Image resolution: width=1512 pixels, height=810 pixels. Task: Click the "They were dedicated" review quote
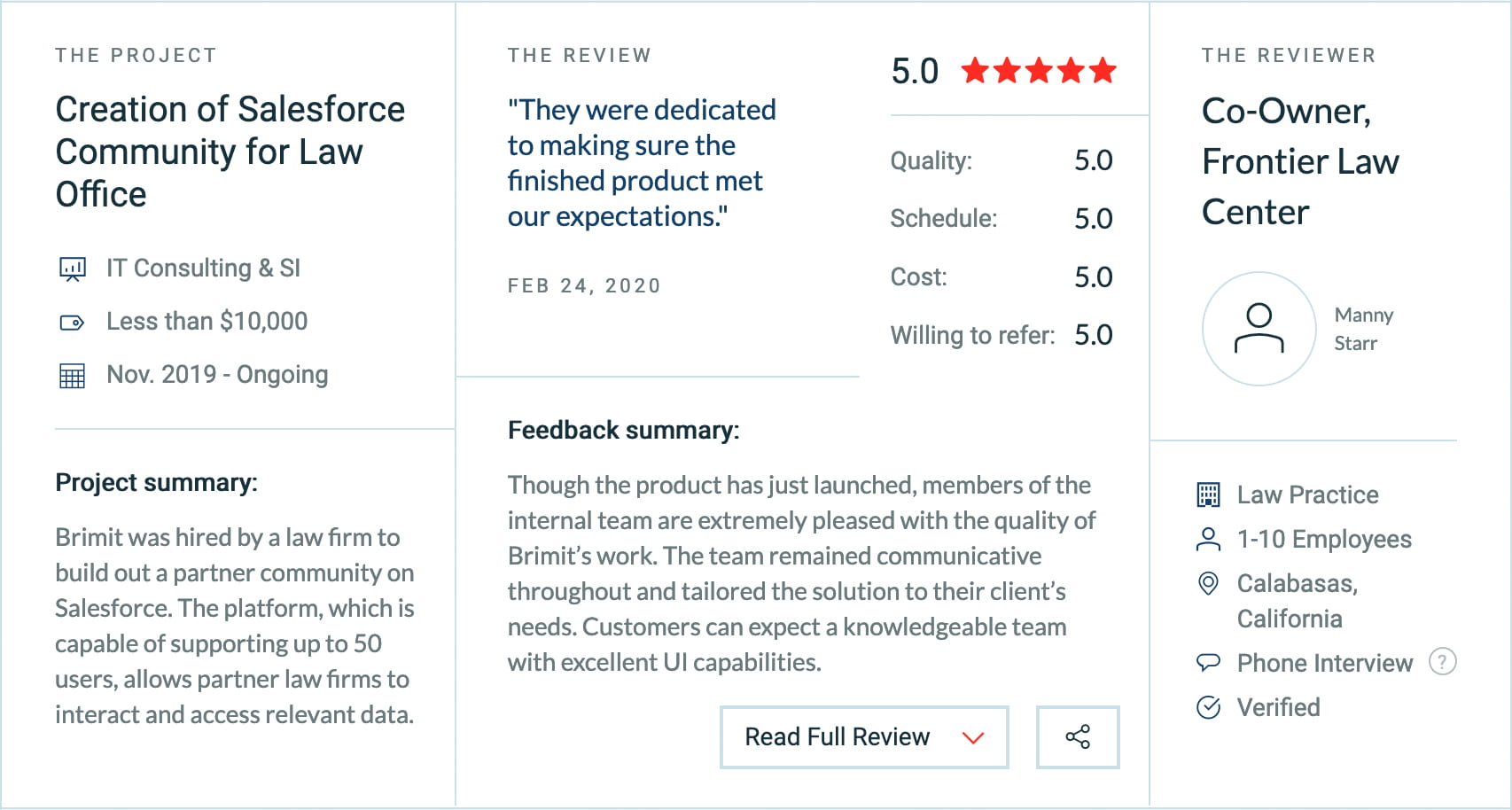(x=641, y=163)
